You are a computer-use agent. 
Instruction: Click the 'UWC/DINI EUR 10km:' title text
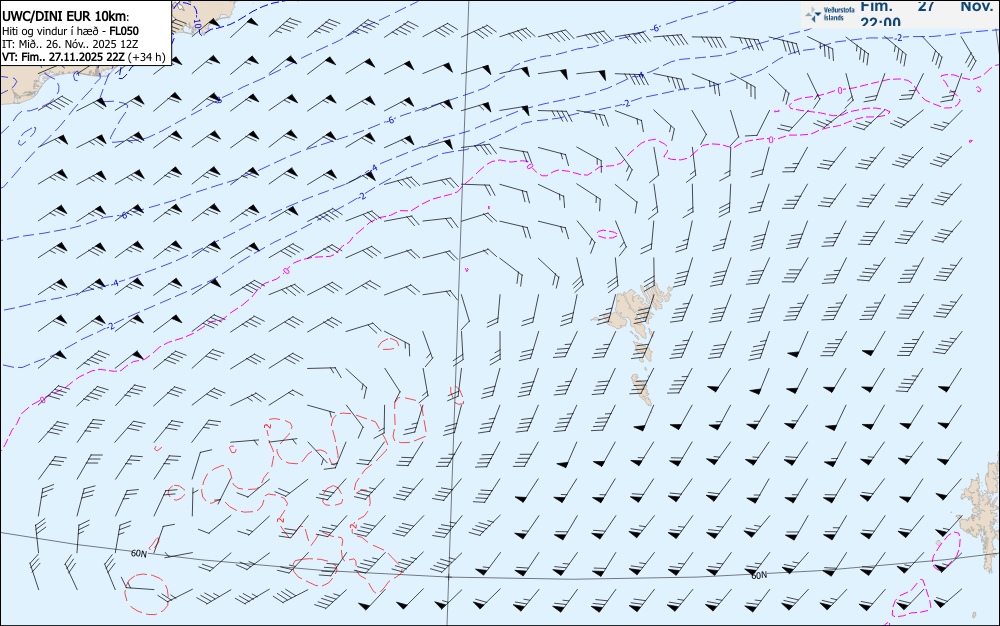point(65,17)
